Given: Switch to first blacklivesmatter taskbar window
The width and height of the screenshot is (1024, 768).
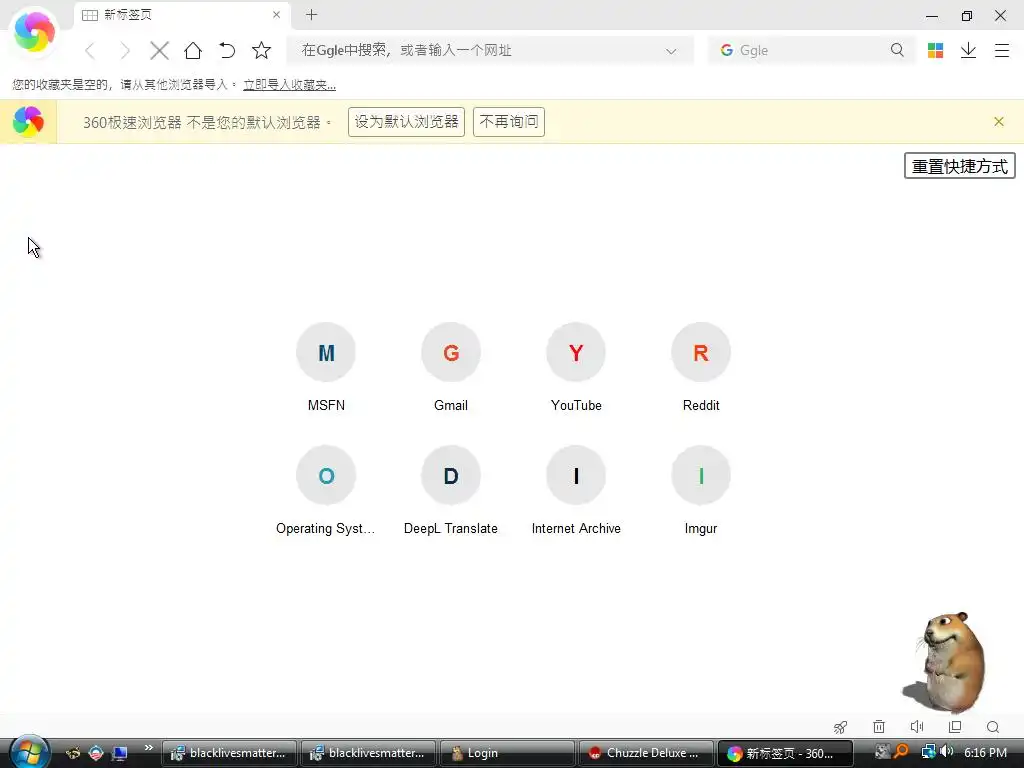Looking at the screenshot, I should click(x=229, y=753).
